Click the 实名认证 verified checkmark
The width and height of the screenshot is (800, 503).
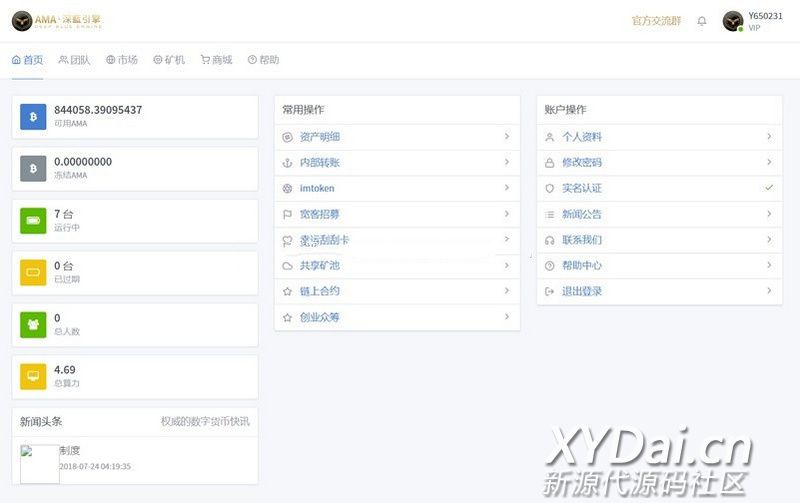[x=768, y=188]
